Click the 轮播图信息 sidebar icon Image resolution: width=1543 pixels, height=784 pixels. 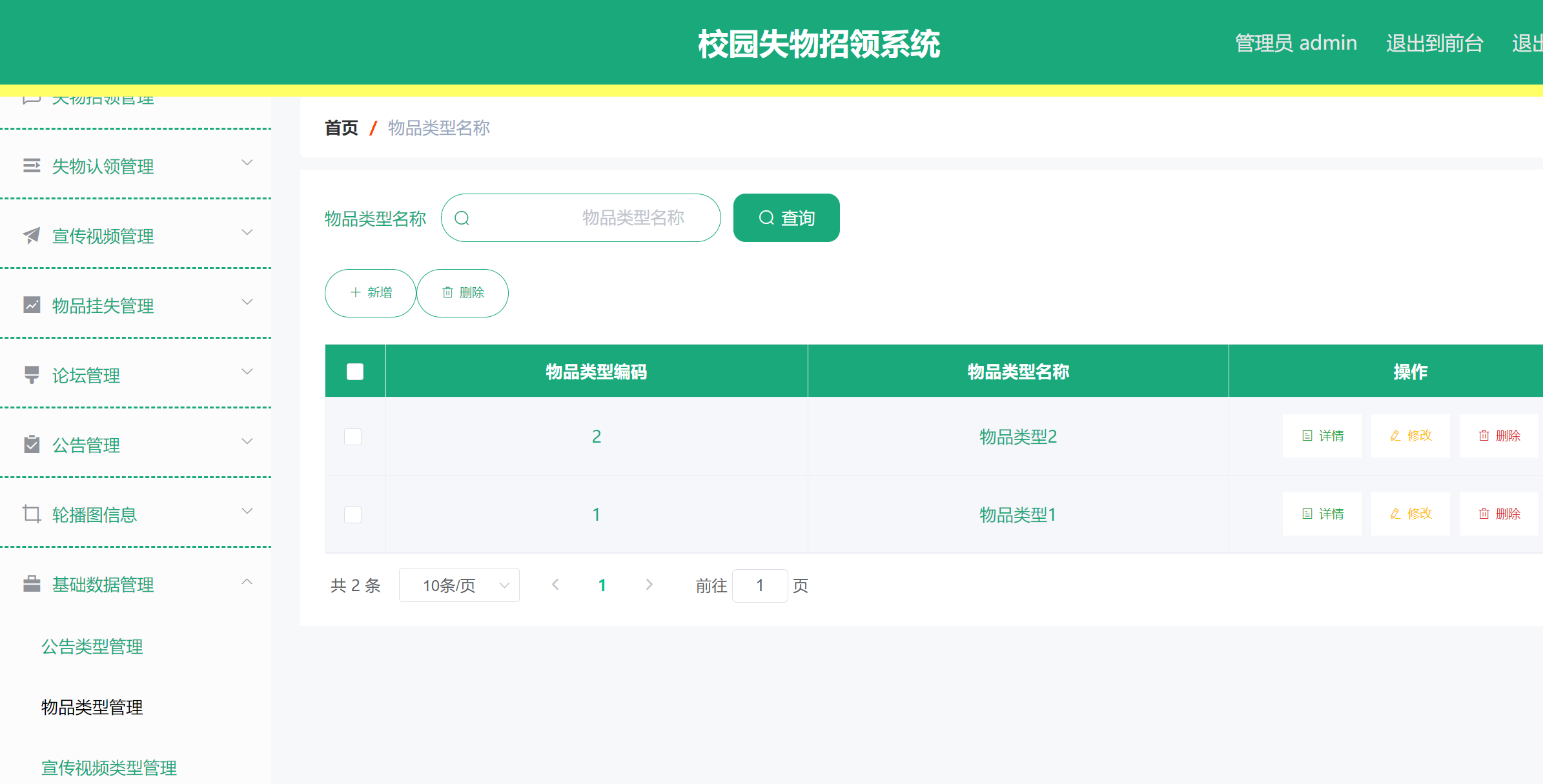click(32, 514)
